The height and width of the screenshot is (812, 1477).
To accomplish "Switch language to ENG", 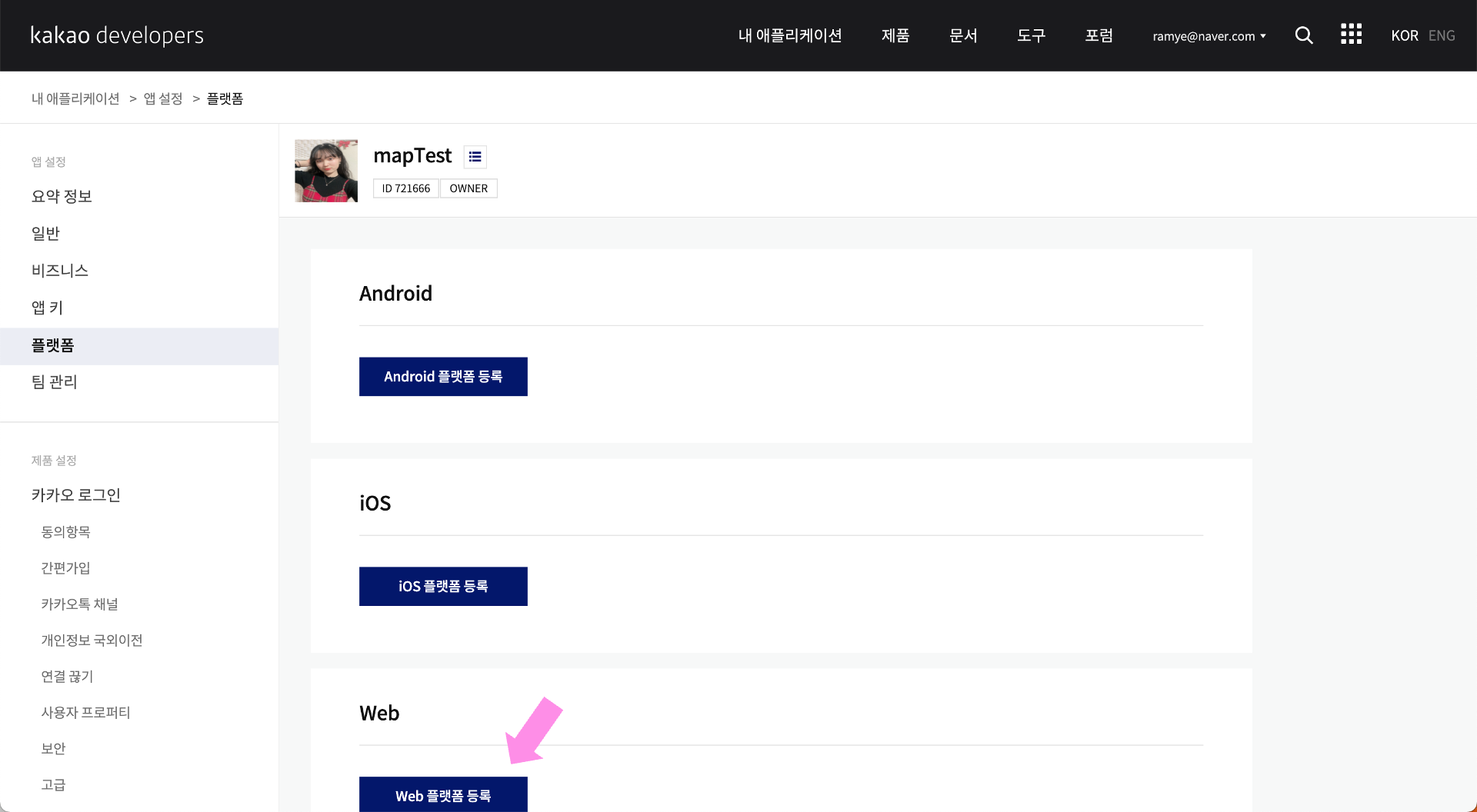I will (1442, 35).
